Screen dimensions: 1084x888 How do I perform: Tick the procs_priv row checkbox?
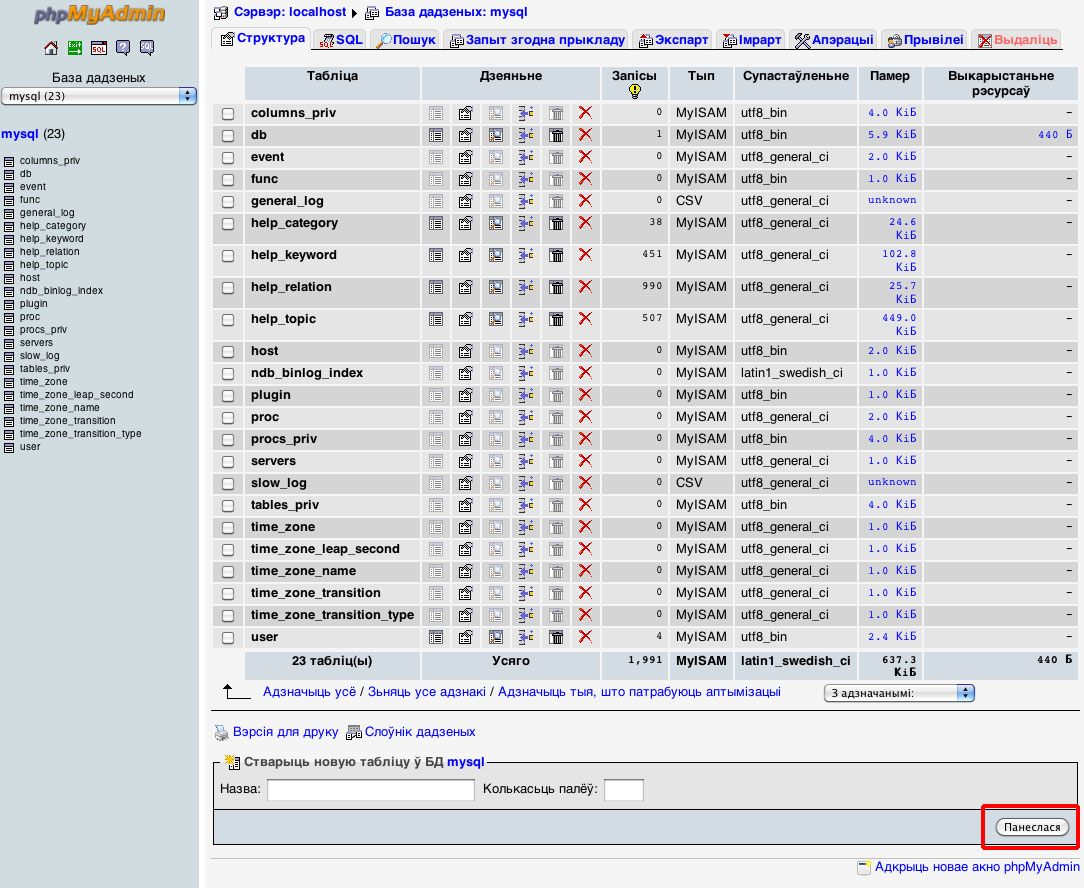[228, 440]
